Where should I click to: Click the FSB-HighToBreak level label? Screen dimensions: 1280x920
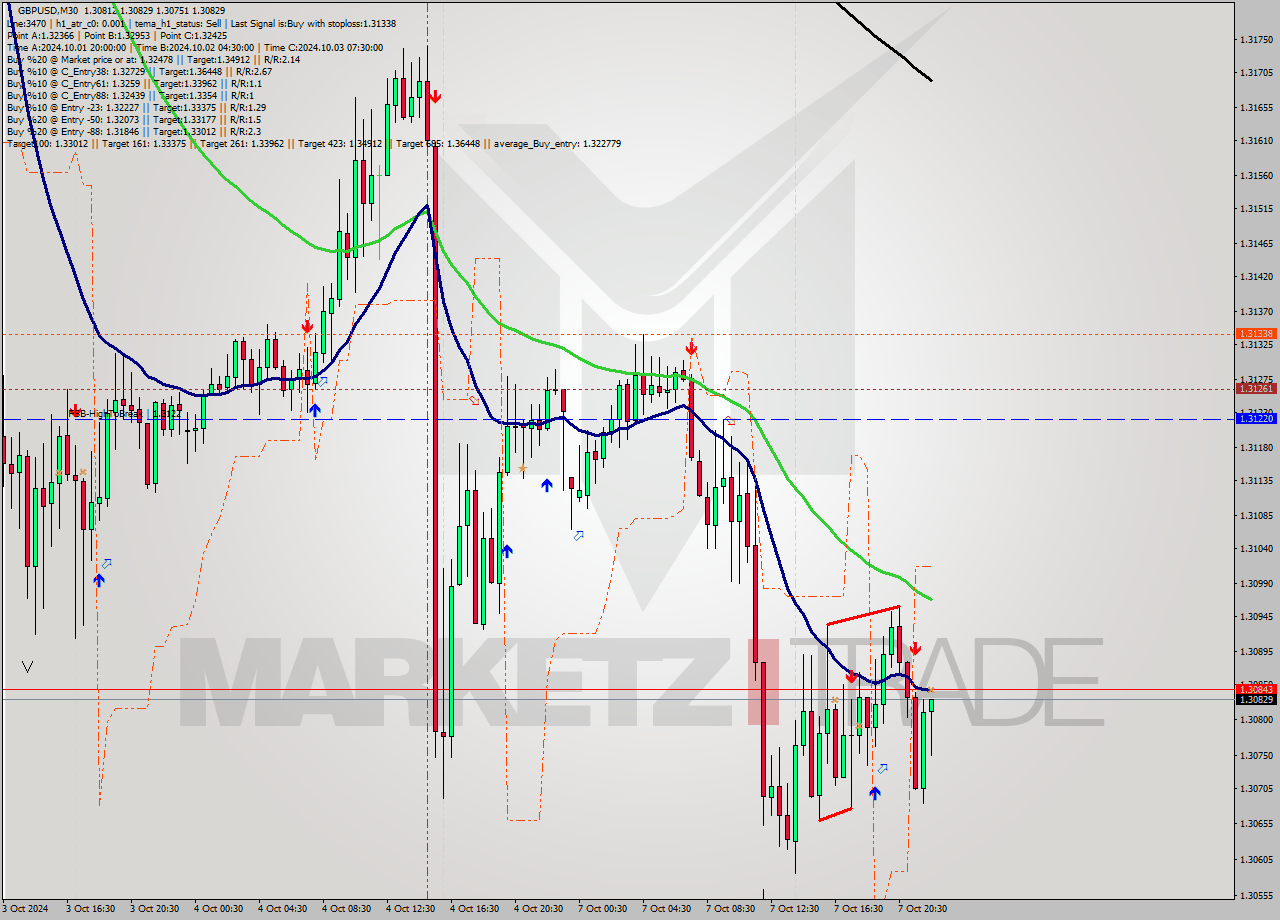click(126, 413)
